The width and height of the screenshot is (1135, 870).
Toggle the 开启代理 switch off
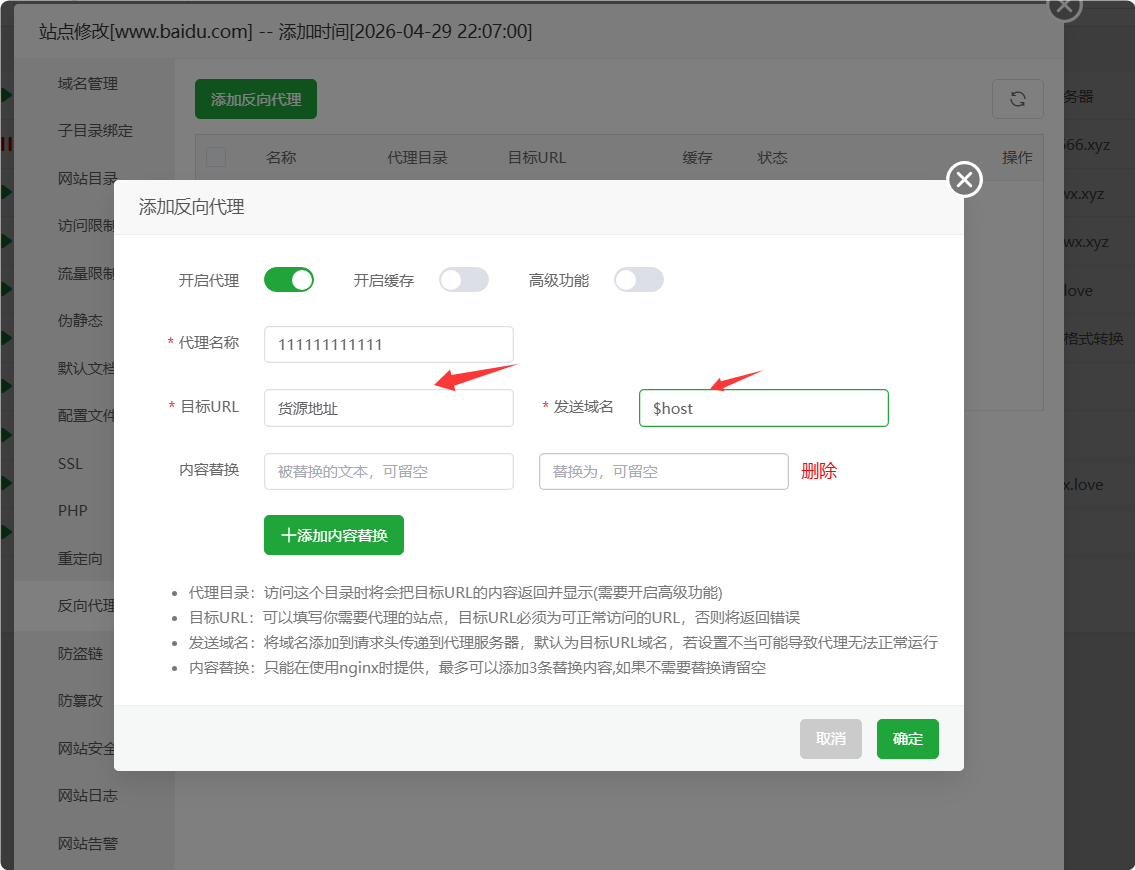tap(289, 280)
